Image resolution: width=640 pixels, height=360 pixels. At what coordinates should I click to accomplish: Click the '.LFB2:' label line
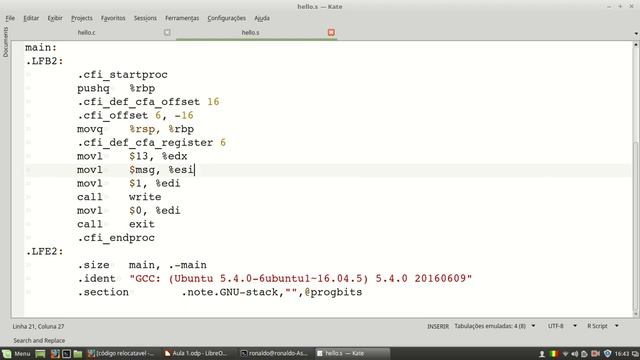44,61
